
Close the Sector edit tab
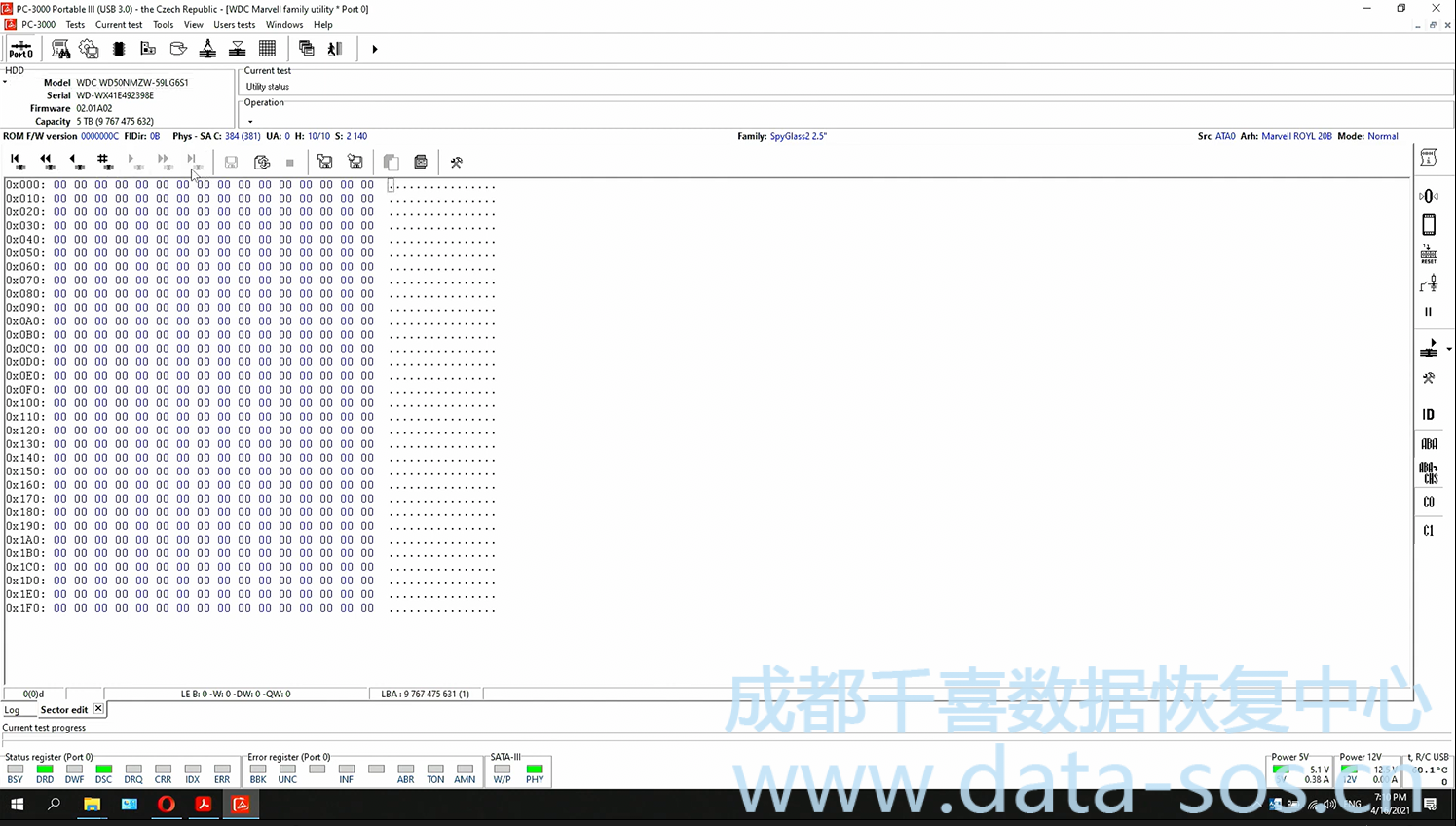[98, 709]
